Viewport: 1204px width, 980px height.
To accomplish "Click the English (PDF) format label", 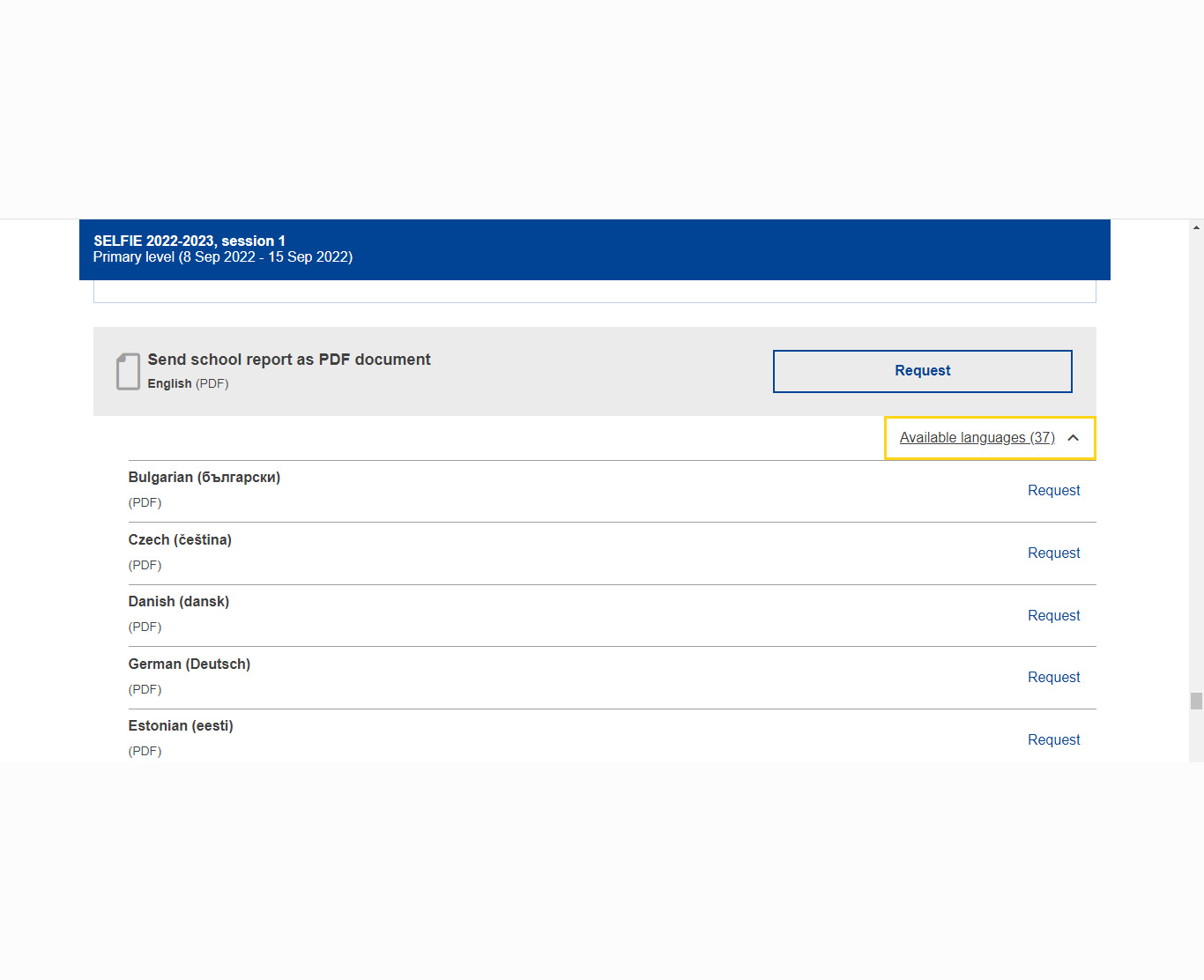I will pos(188,384).
